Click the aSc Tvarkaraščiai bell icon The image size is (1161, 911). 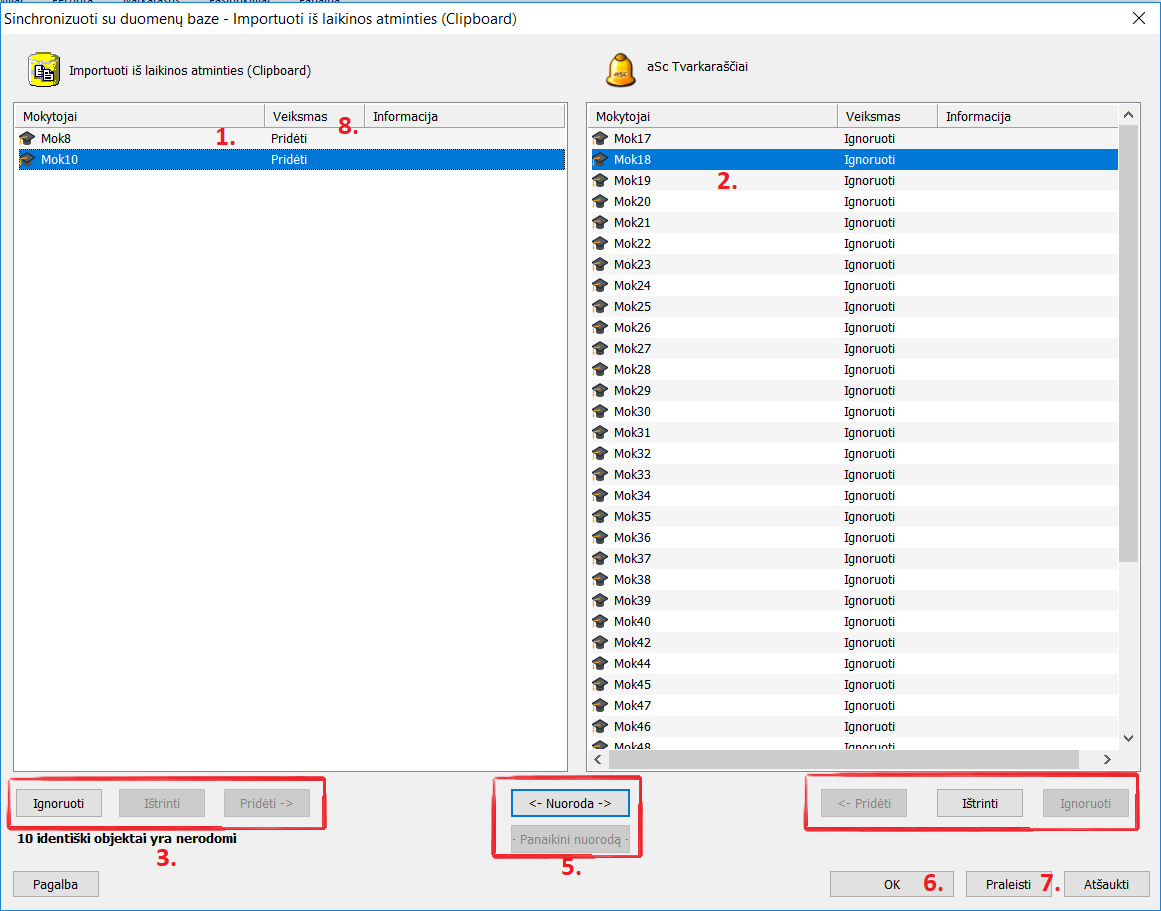coord(620,69)
